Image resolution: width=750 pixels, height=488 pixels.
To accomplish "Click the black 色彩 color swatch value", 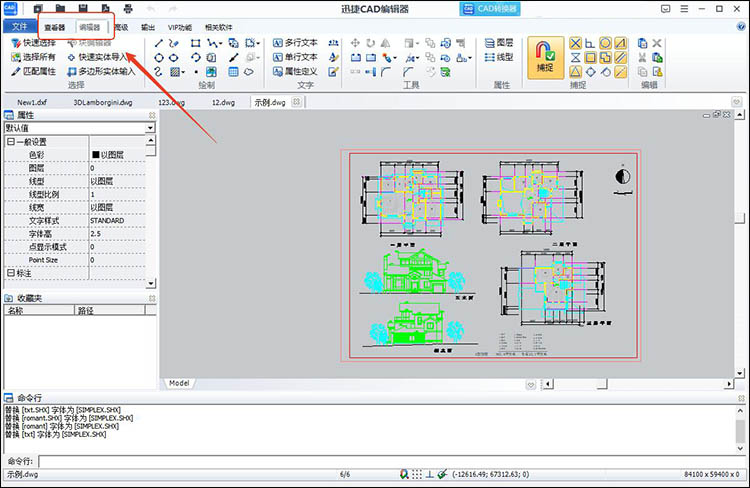I will [x=96, y=155].
